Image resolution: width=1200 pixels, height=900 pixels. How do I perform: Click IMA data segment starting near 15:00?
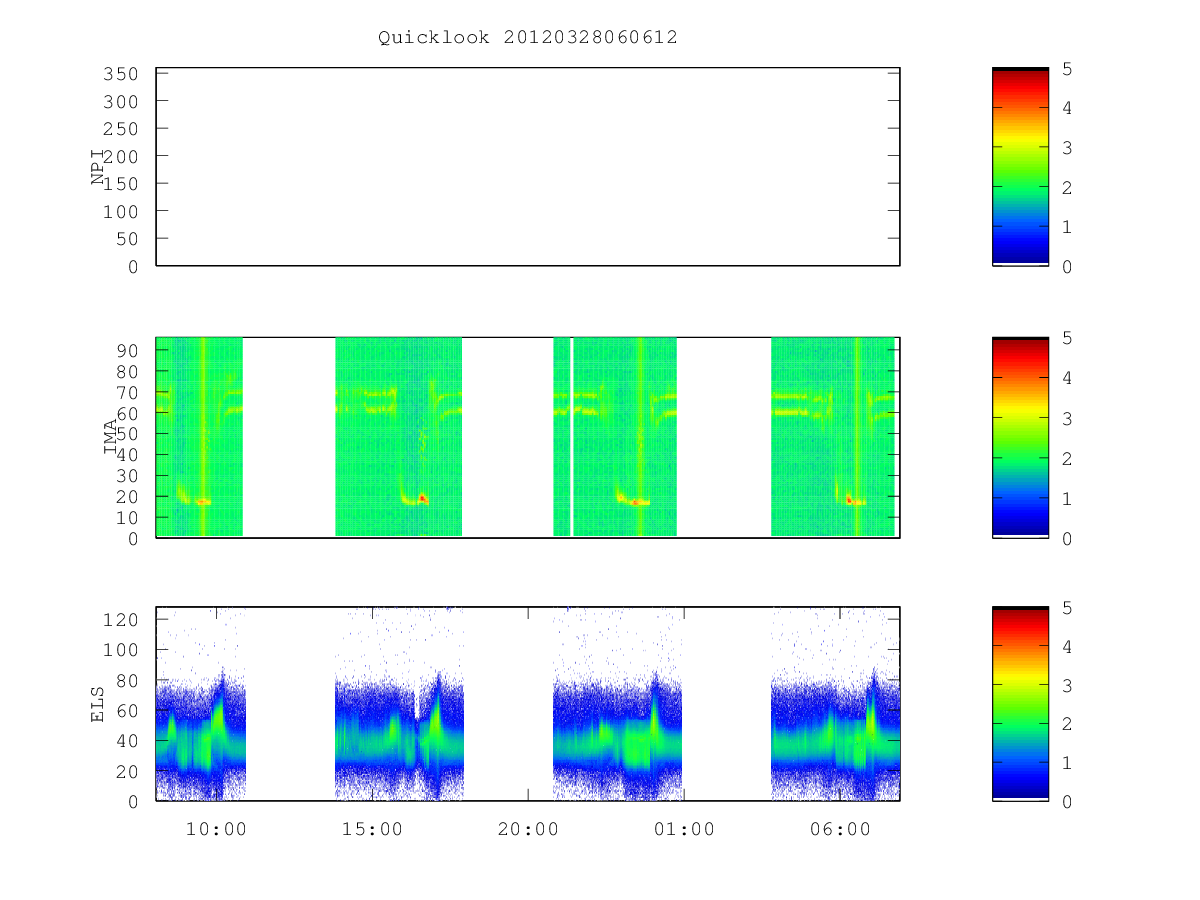coord(398,437)
